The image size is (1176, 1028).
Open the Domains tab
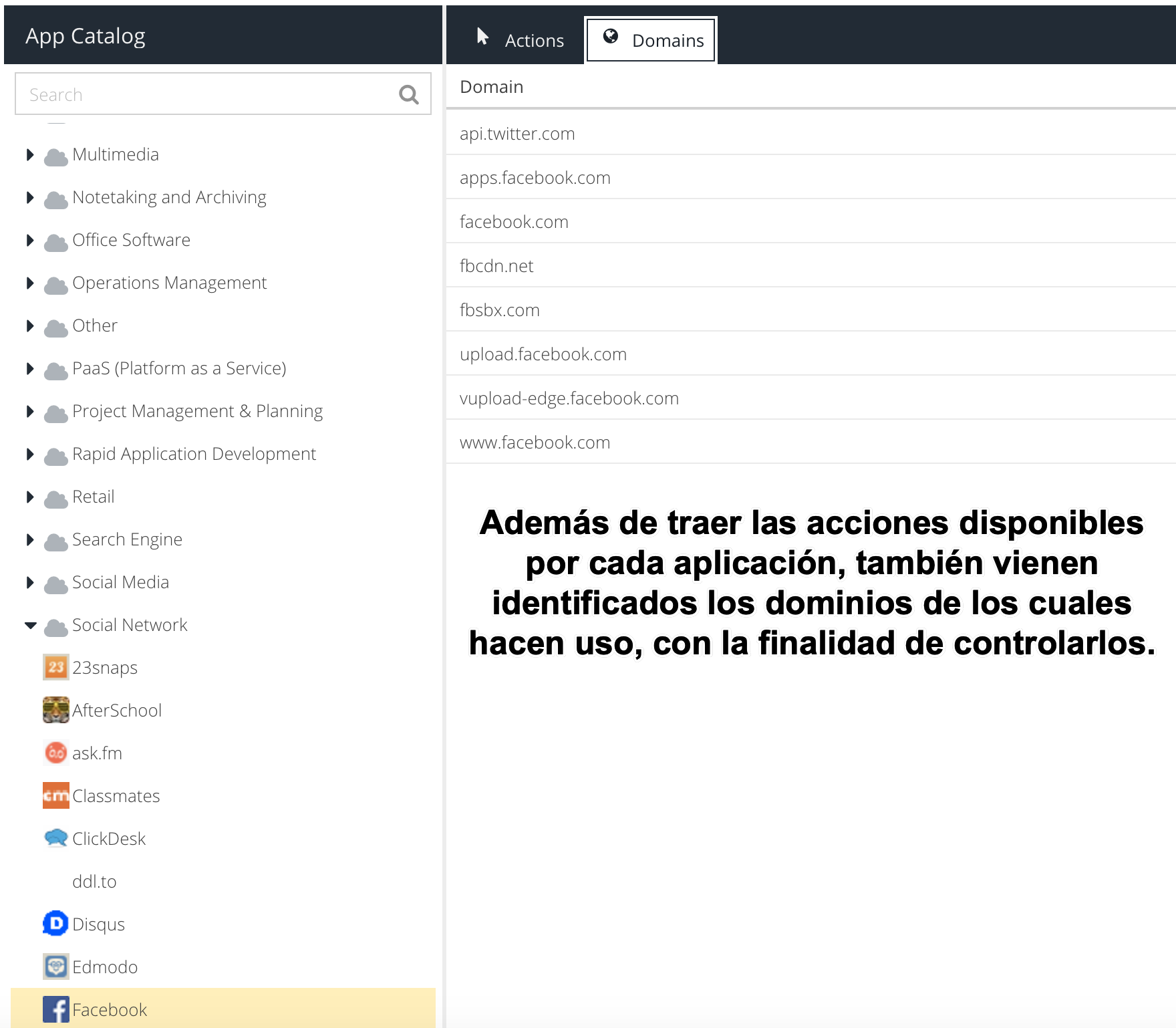click(x=651, y=40)
